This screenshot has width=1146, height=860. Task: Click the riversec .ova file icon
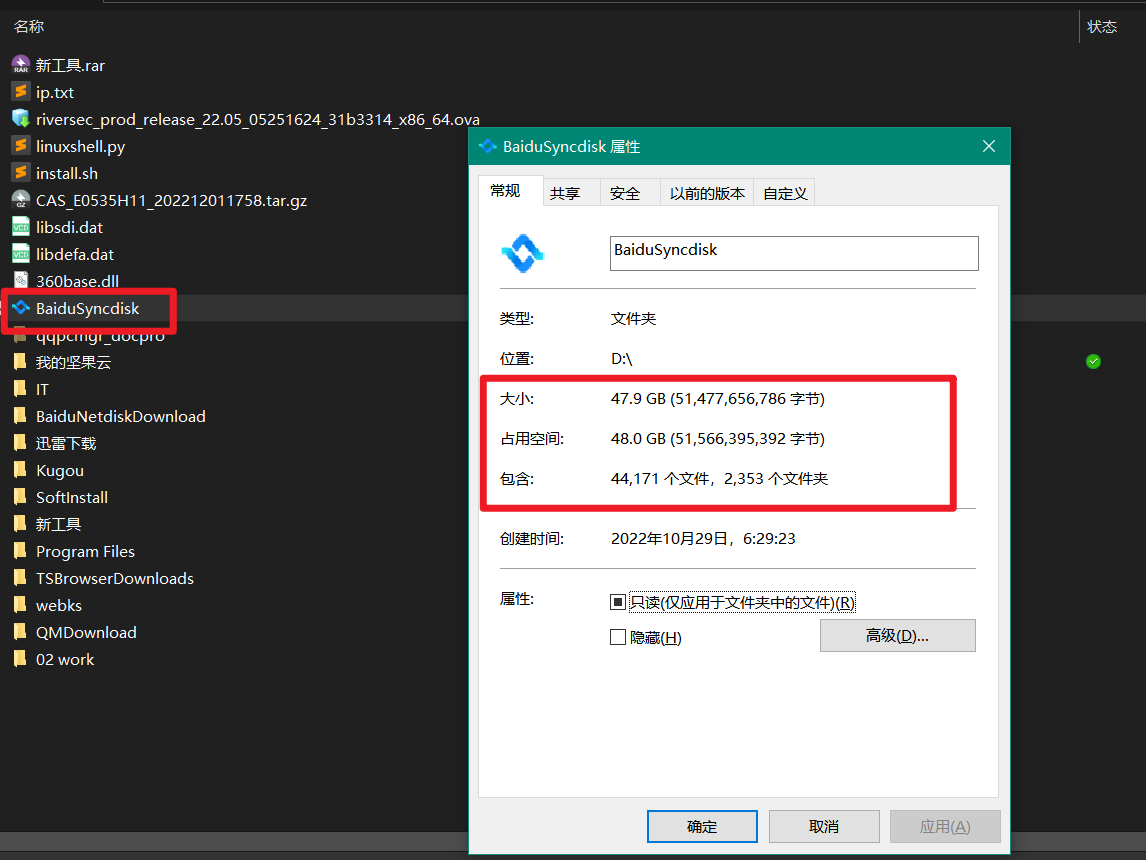click(20, 119)
